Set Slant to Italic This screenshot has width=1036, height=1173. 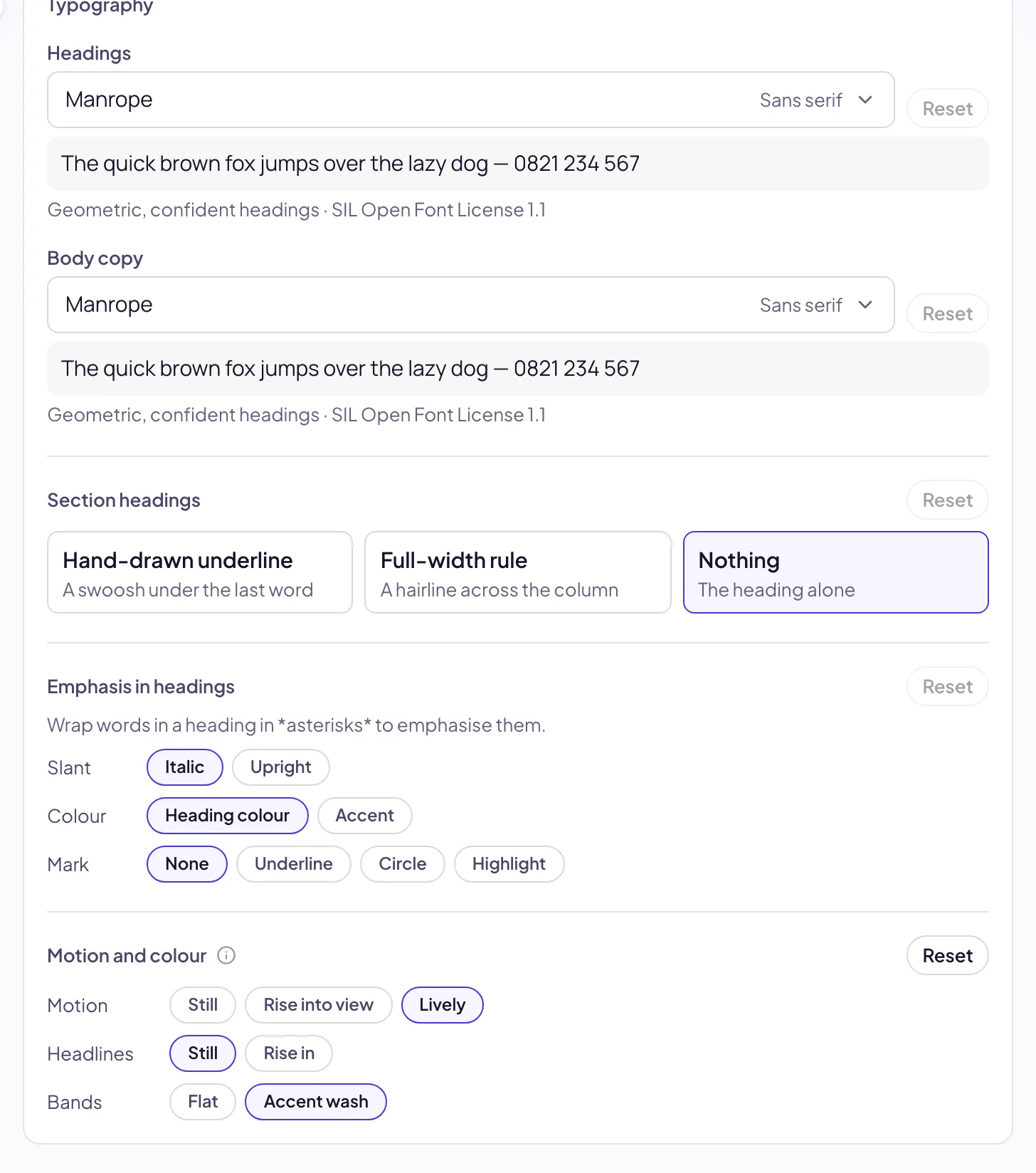(185, 767)
